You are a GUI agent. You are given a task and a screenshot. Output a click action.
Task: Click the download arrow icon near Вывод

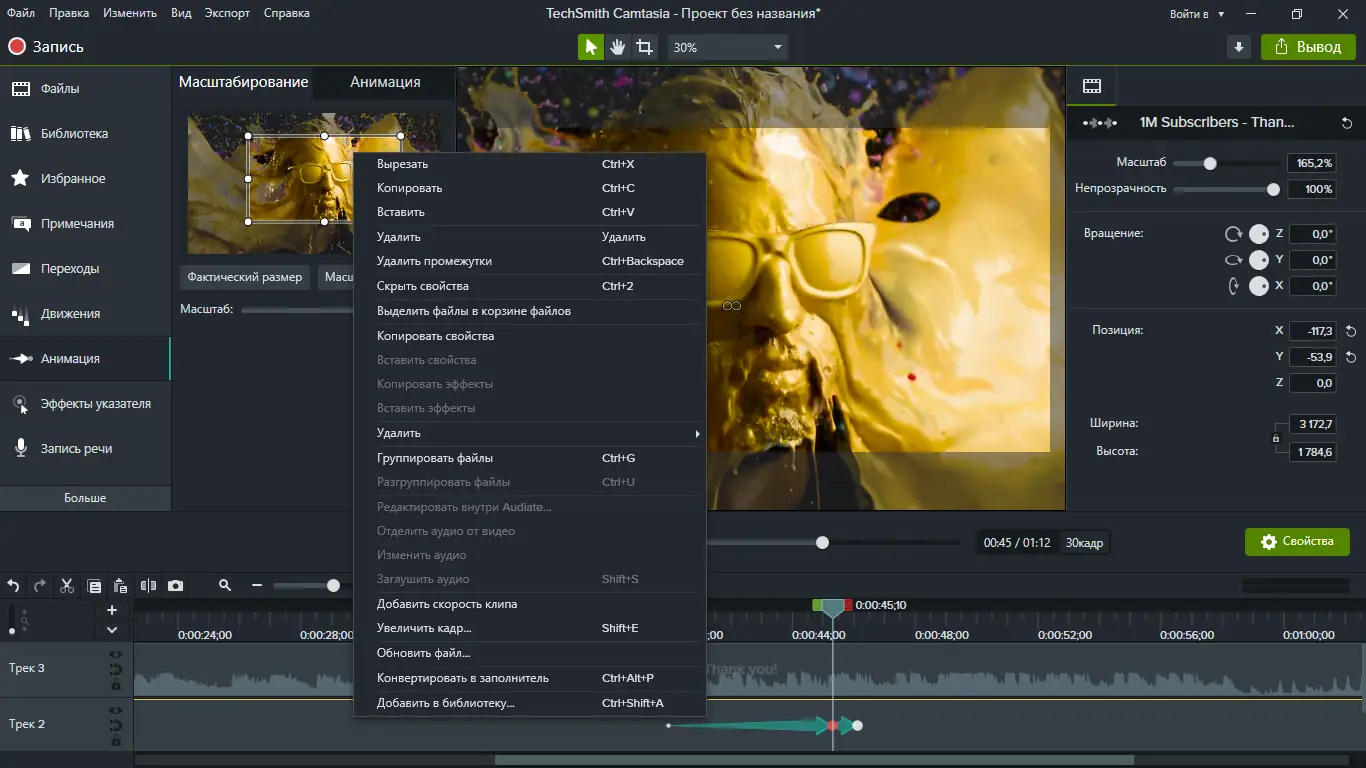[x=1239, y=47]
